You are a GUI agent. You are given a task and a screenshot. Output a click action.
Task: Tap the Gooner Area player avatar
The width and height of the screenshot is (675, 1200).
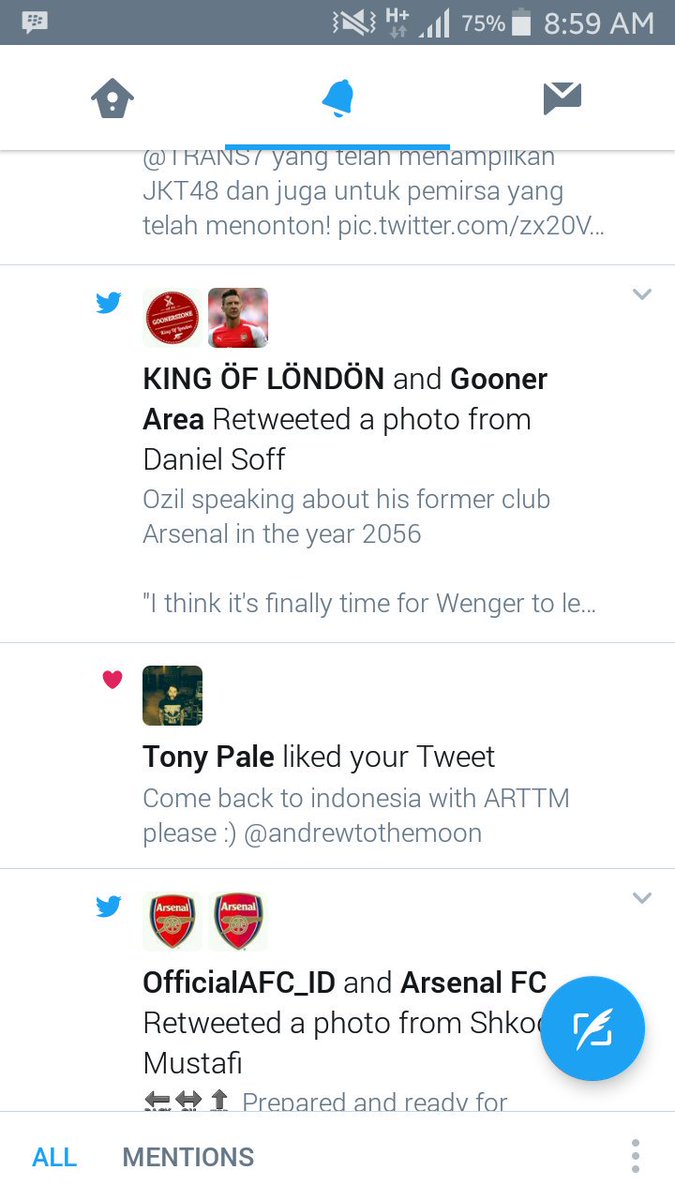238,318
